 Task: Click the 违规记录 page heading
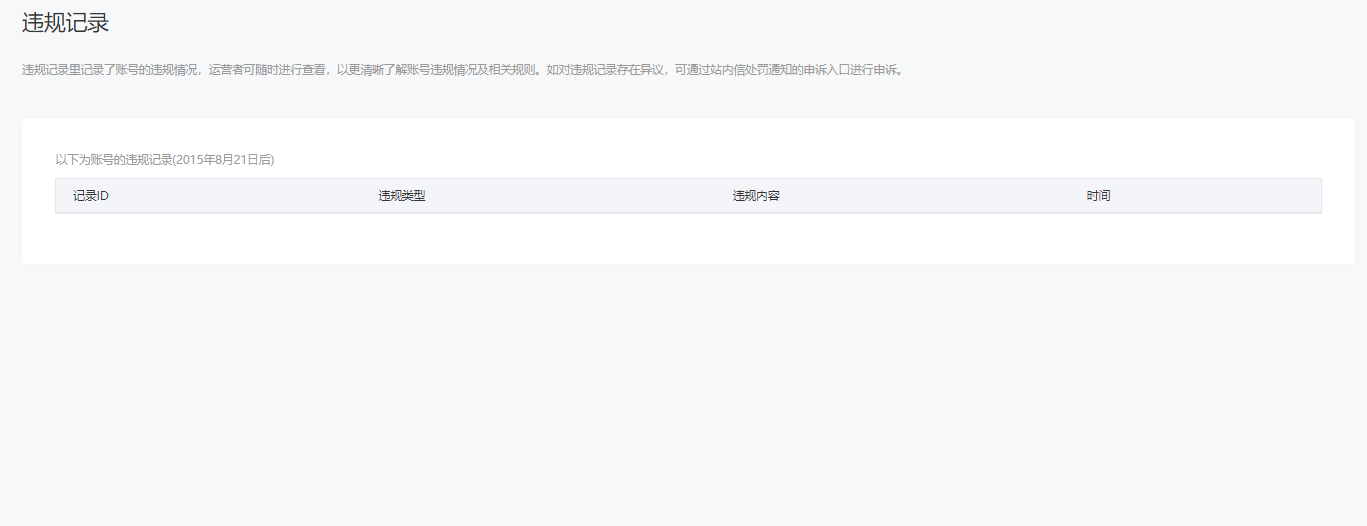tap(65, 22)
